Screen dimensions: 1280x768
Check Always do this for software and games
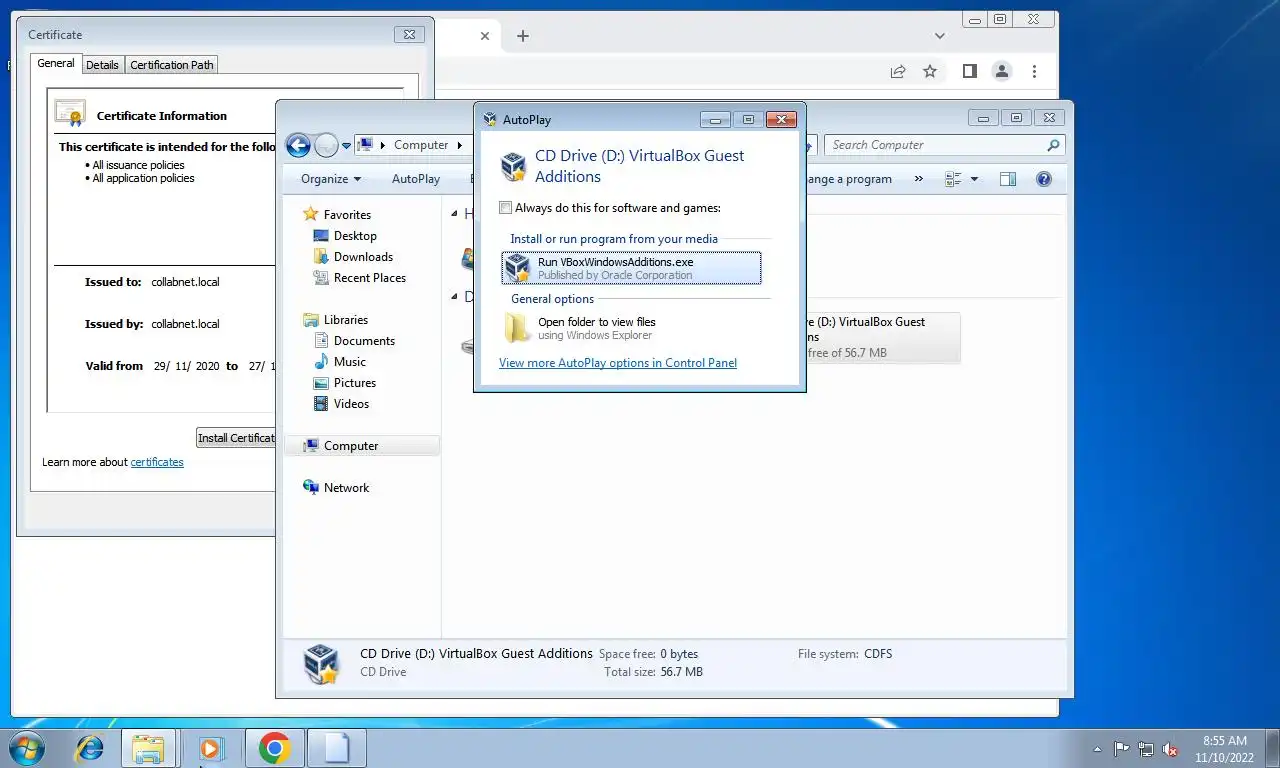tap(506, 208)
